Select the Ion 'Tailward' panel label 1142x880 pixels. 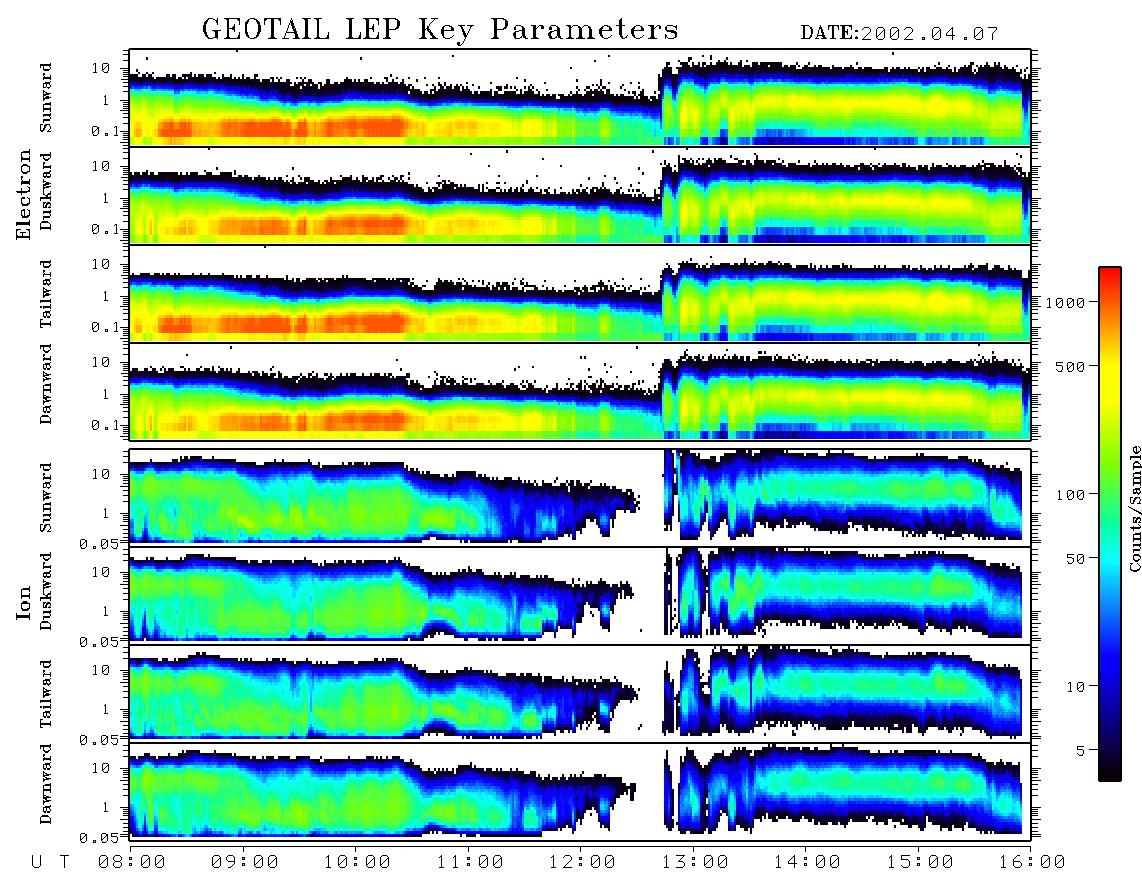pyautogui.click(x=46, y=694)
